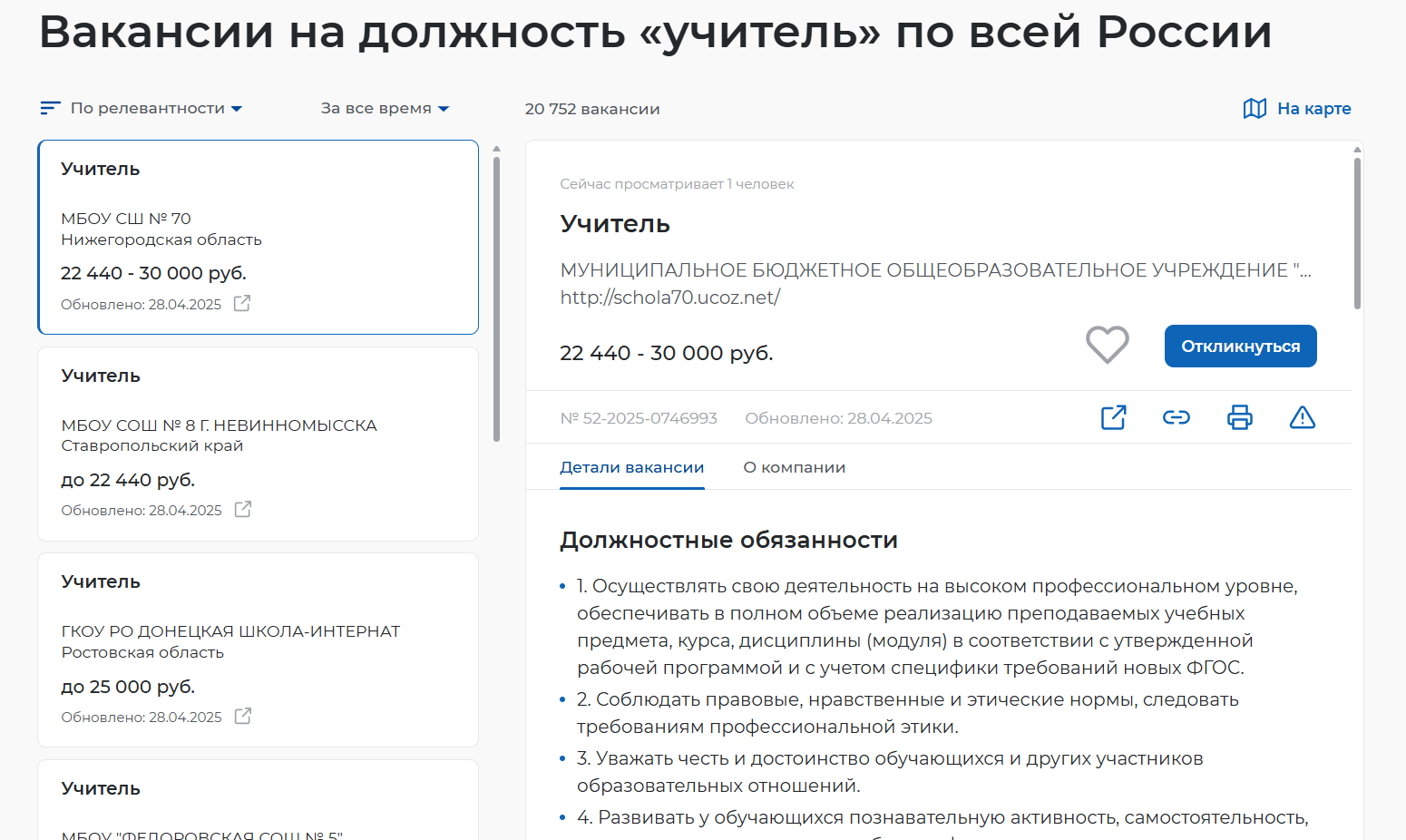Switch to the О компании tab
This screenshot has width=1406, height=840.
click(795, 468)
